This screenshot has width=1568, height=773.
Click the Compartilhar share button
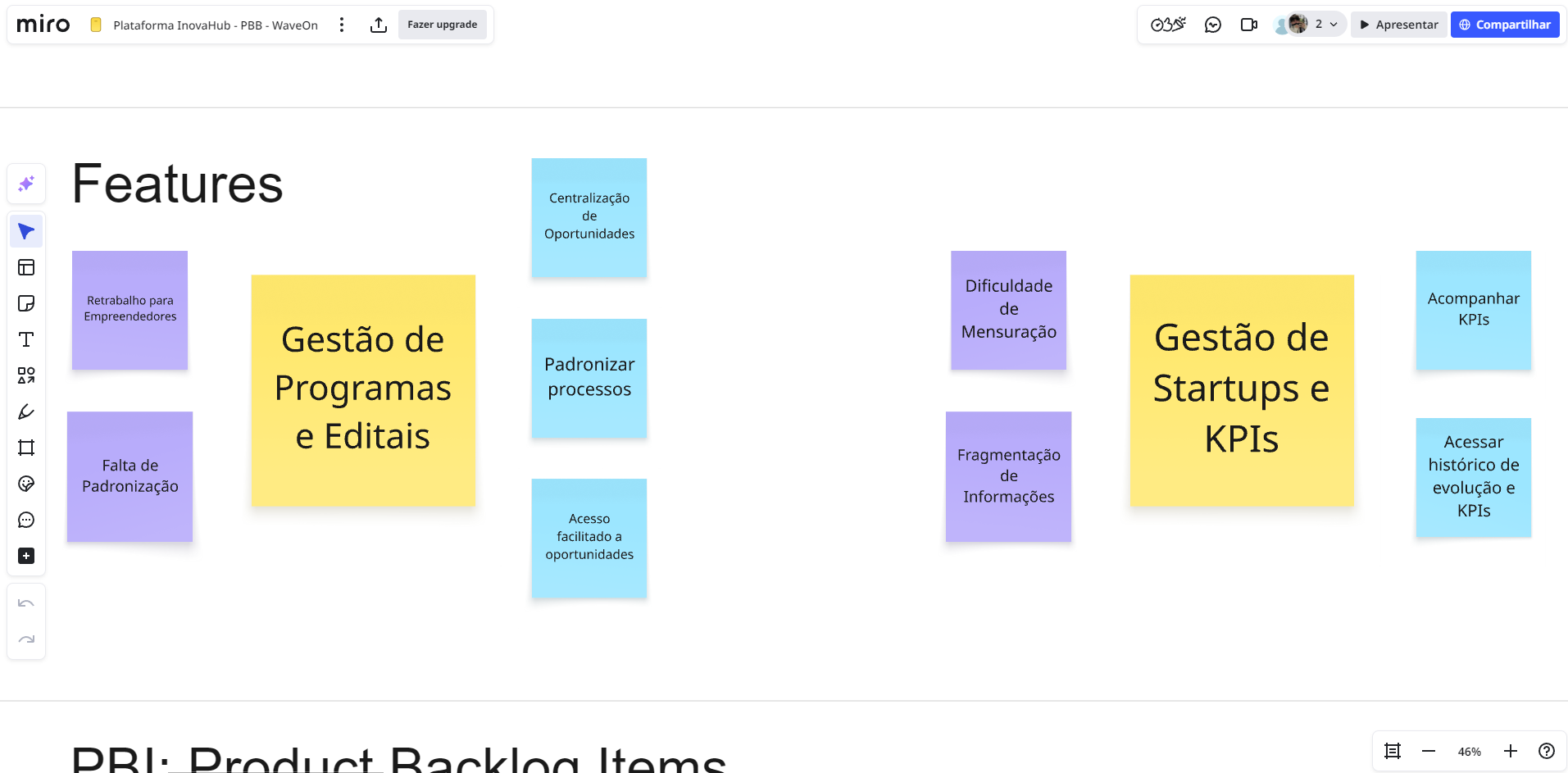(x=1504, y=25)
